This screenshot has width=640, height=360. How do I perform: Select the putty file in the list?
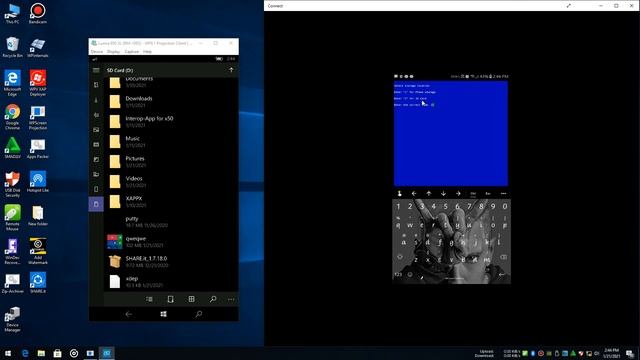[x=171, y=222]
